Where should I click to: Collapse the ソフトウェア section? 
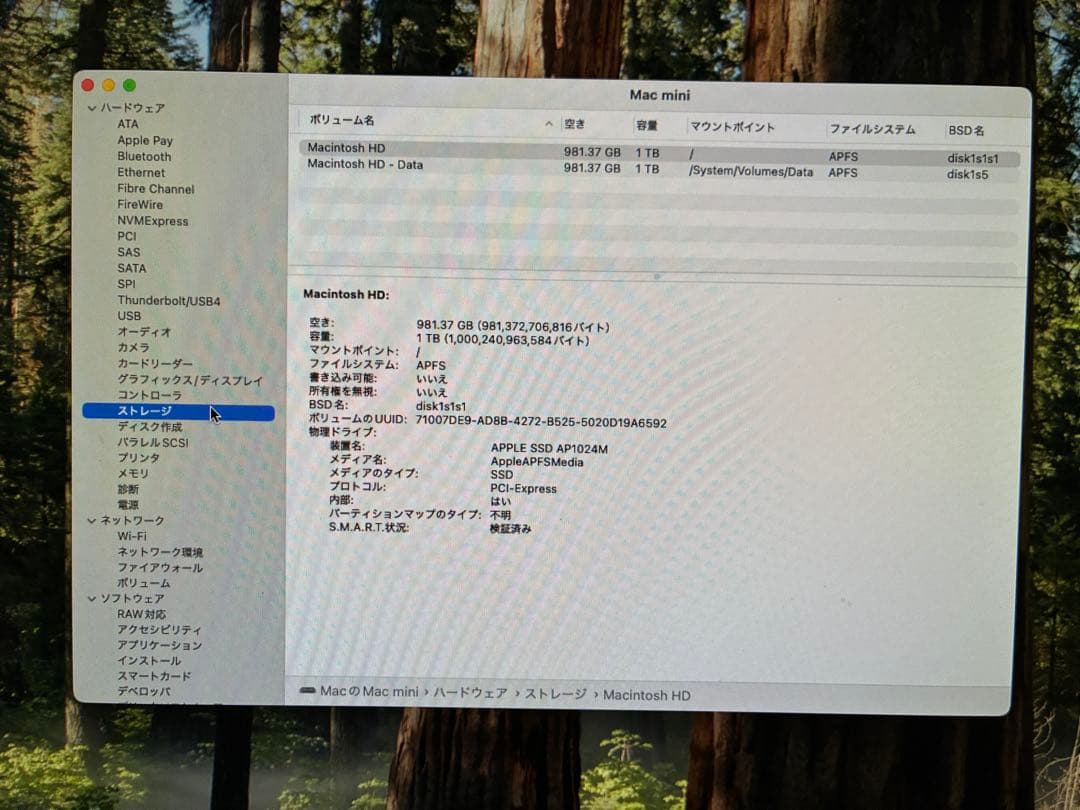click(92, 599)
